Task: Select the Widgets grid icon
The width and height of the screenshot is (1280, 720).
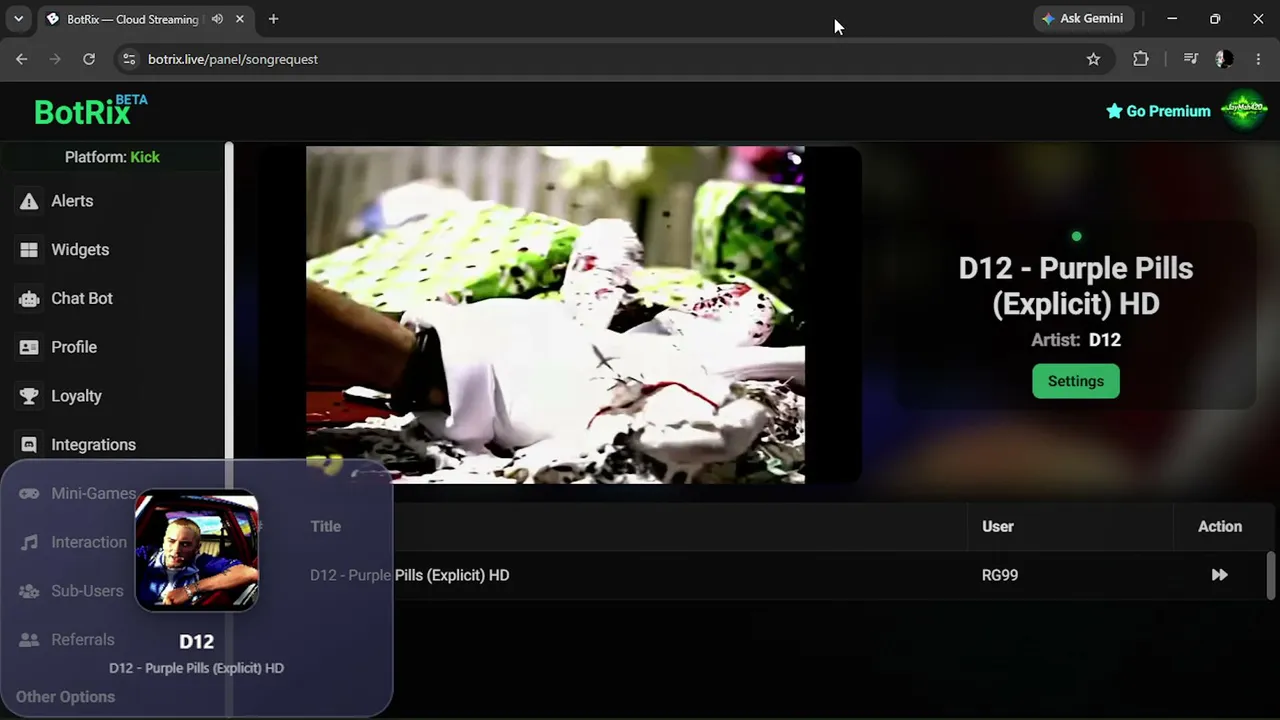Action: pyautogui.click(x=29, y=250)
